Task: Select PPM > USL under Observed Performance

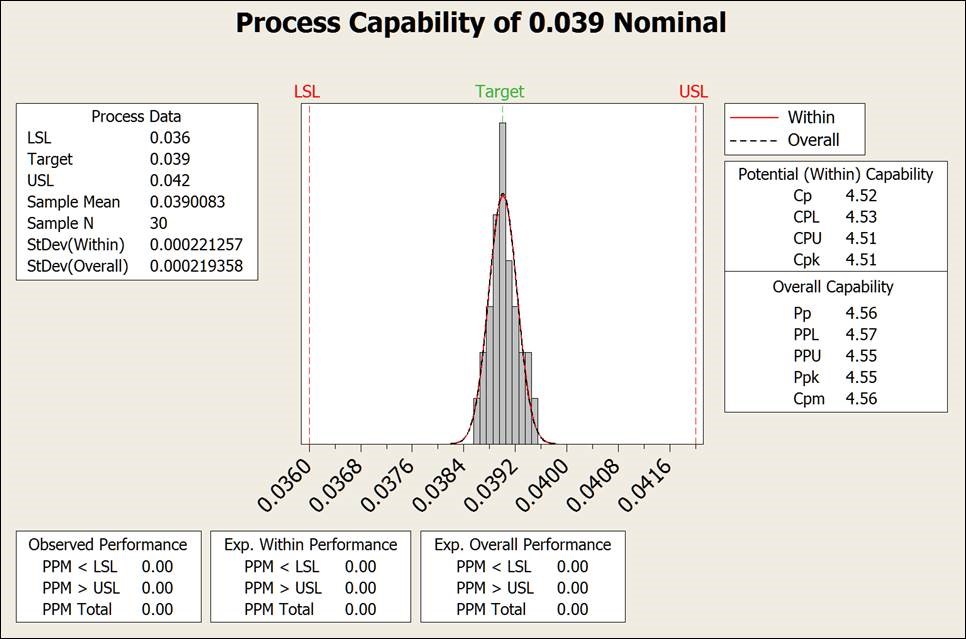Action: [81, 588]
